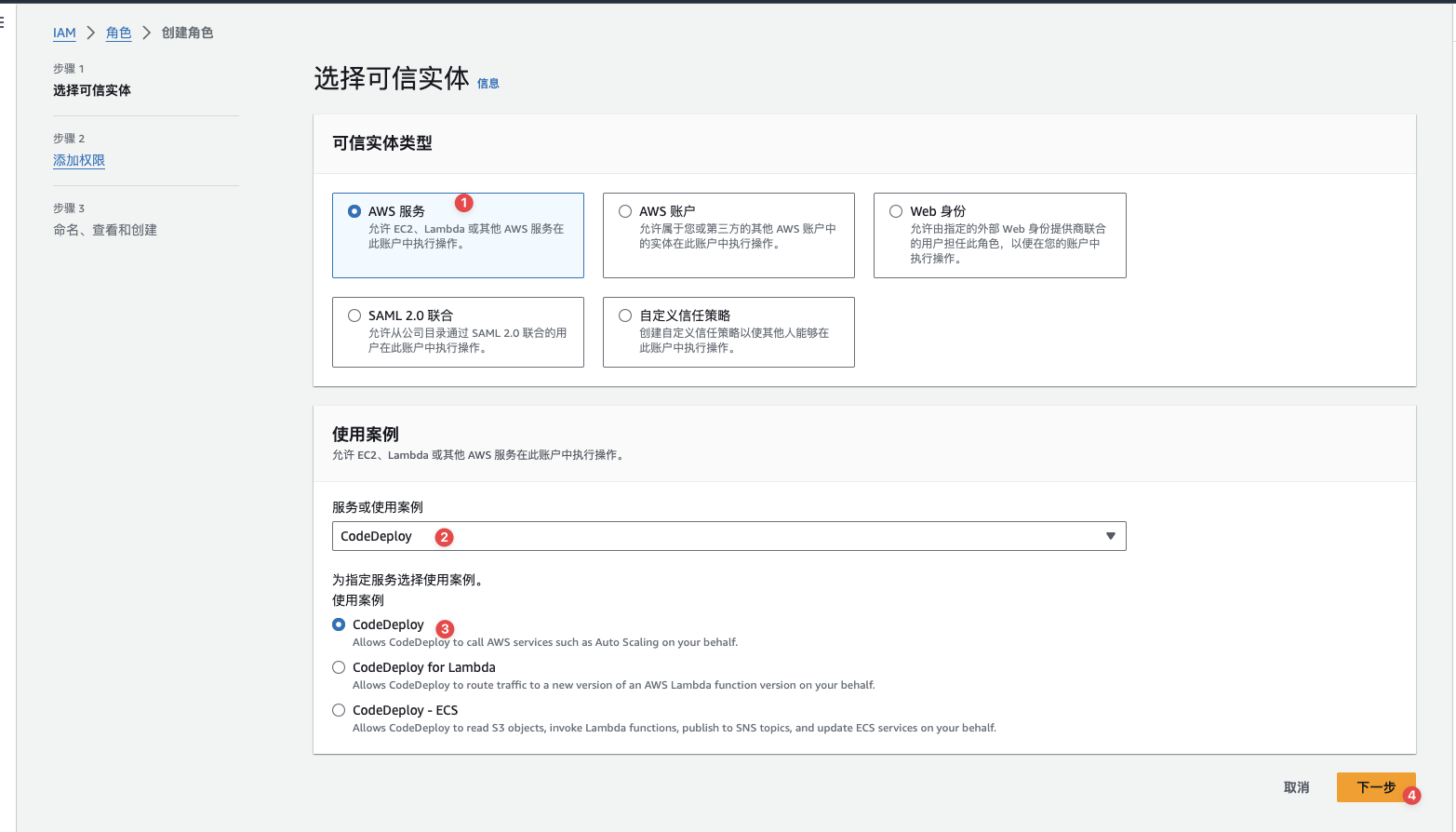Open the 服务或使用案例 CodeDeploy dropdown
The image size is (1456, 832).
pyautogui.click(x=728, y=536)
